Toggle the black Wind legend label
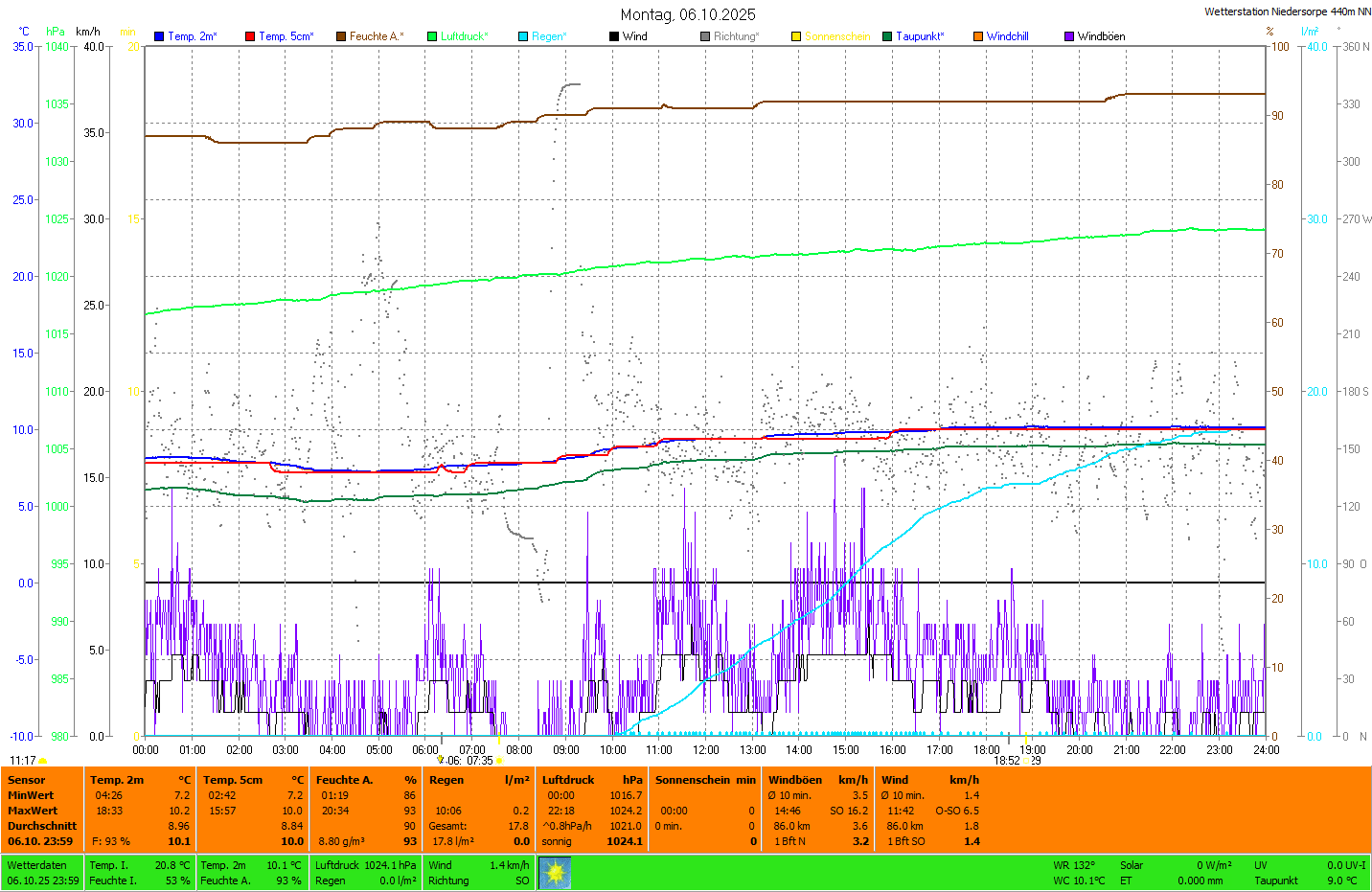The image size is (1372, 892). (x=634, y=36)
